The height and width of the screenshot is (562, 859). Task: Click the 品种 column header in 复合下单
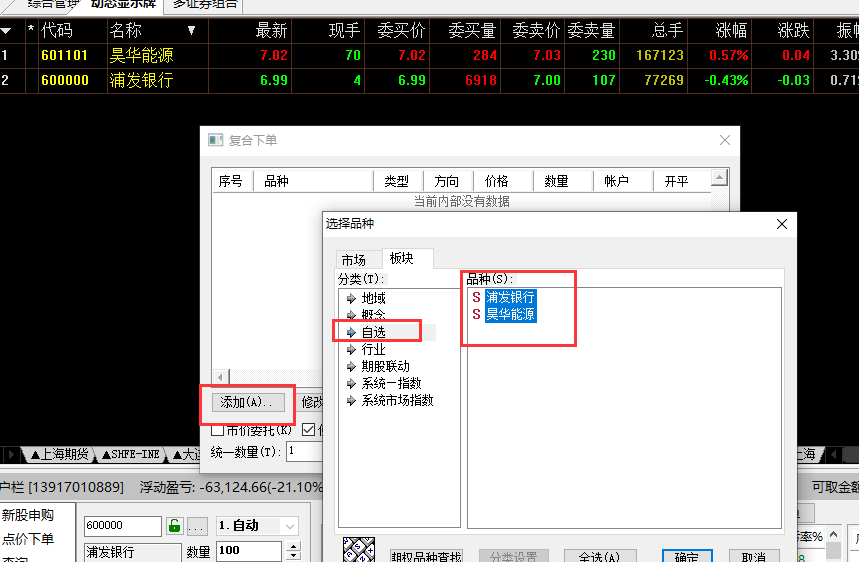tap(313, 181)
